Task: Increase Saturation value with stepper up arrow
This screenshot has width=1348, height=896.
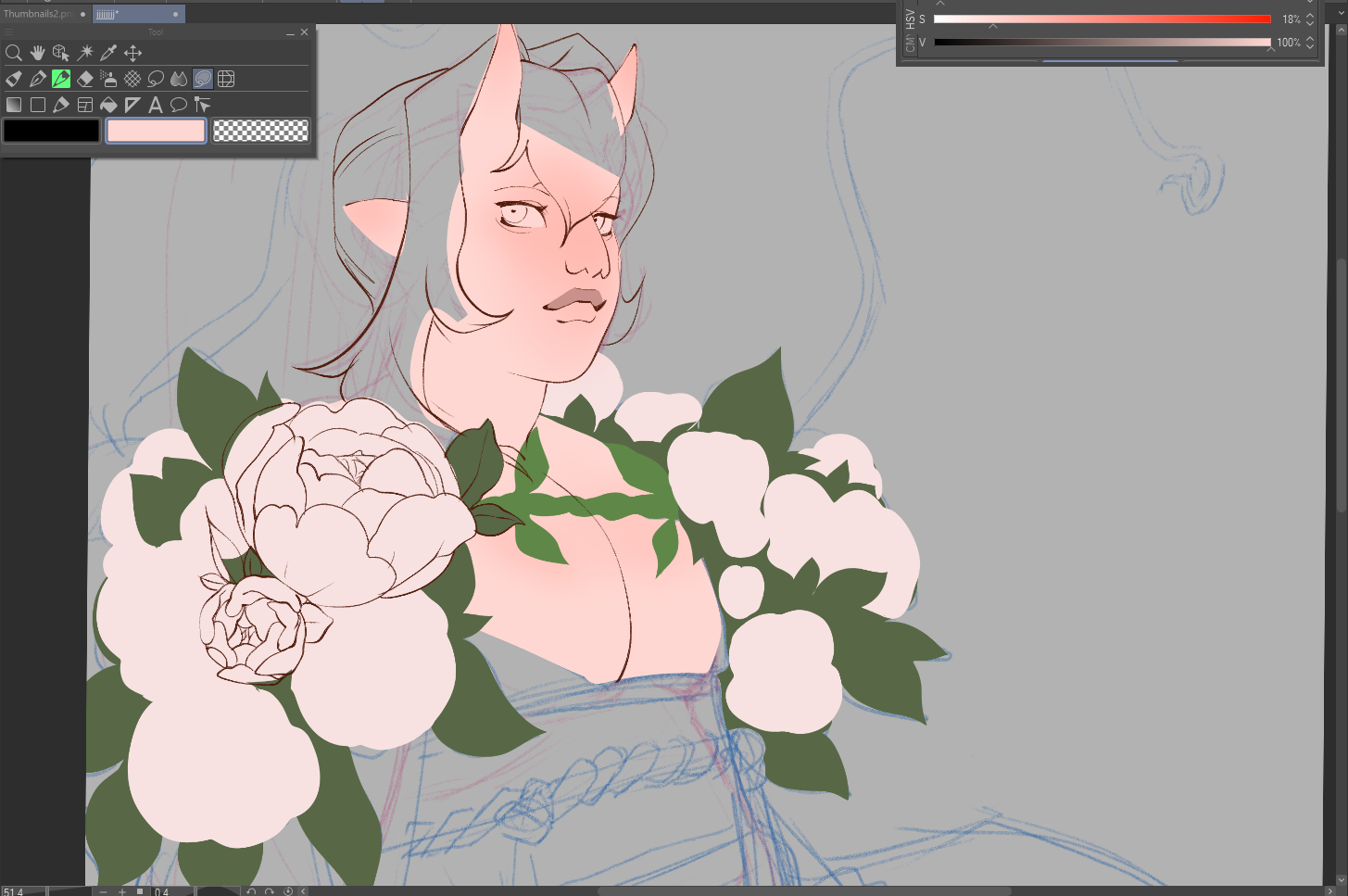Action: click(x=1310, y=15)
